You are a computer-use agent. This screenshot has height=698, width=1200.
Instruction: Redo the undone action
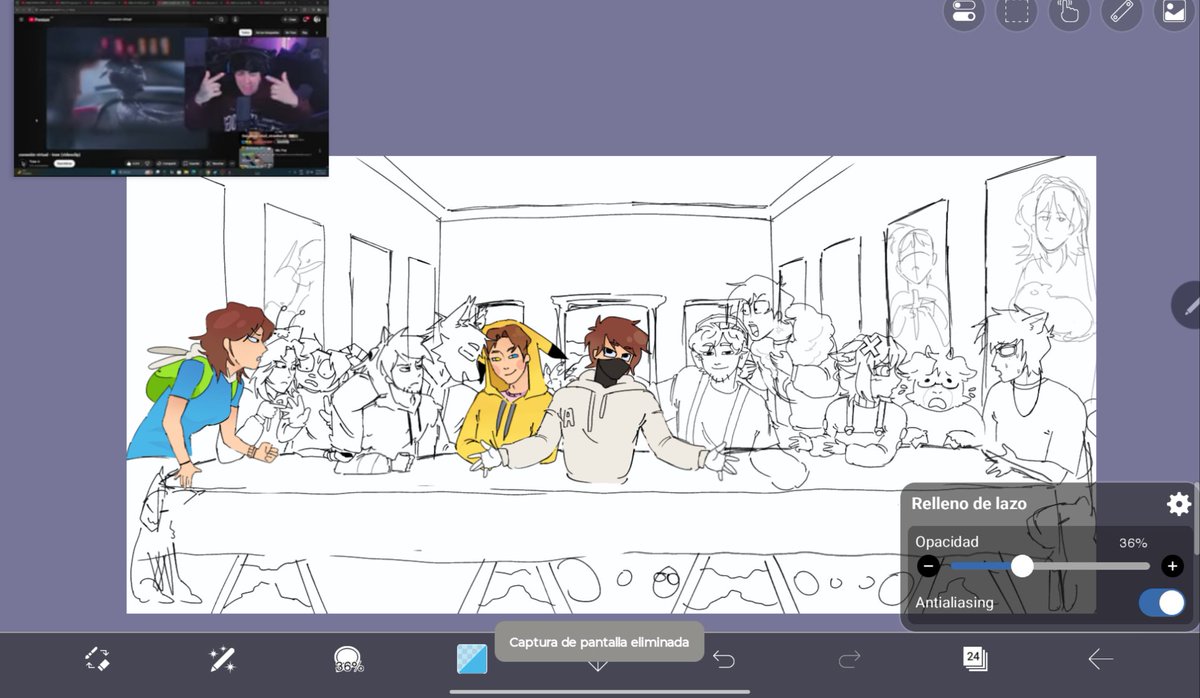pos(849,658)
